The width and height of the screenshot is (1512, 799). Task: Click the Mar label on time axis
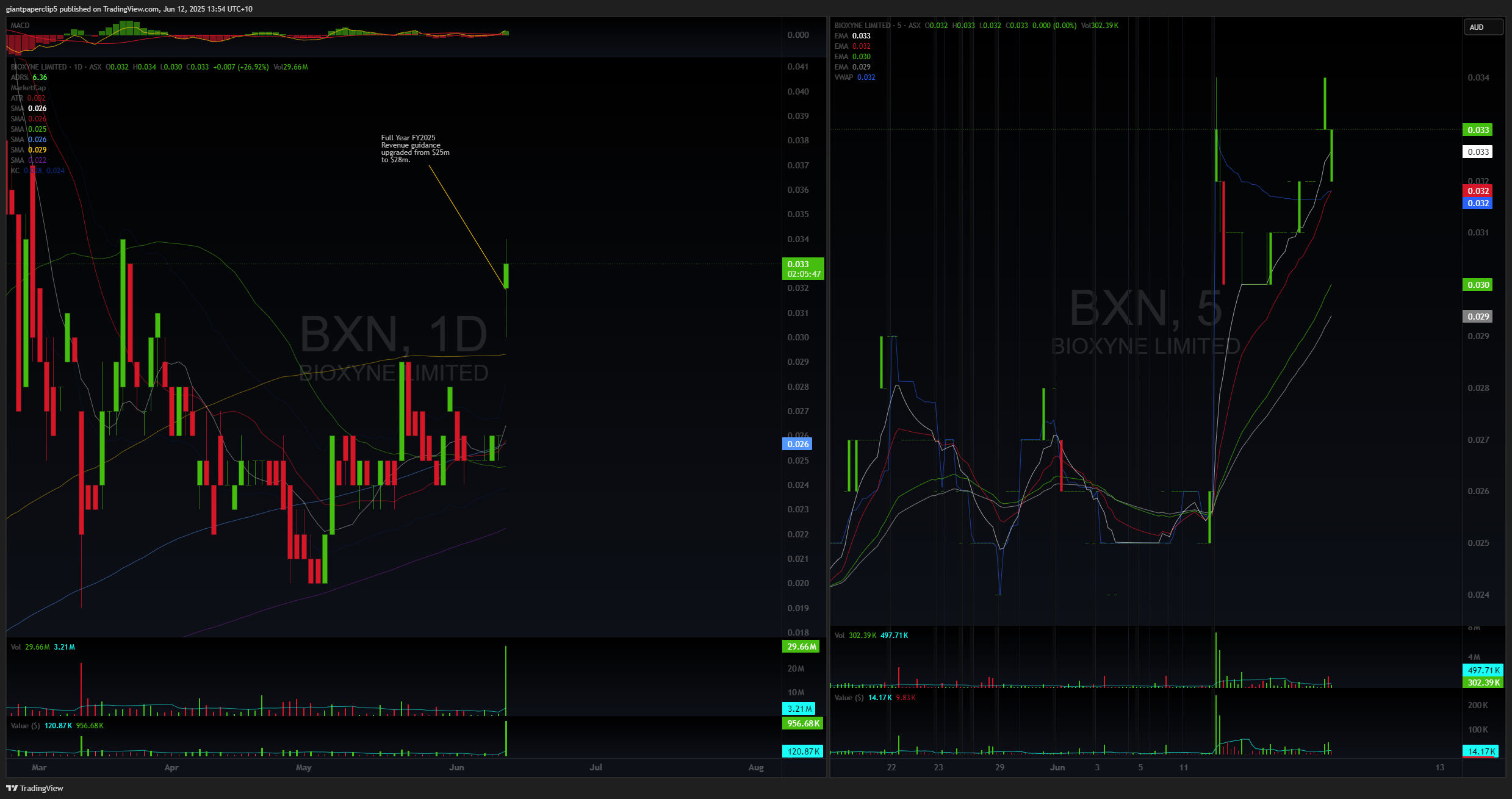click(x=39, y=767)
